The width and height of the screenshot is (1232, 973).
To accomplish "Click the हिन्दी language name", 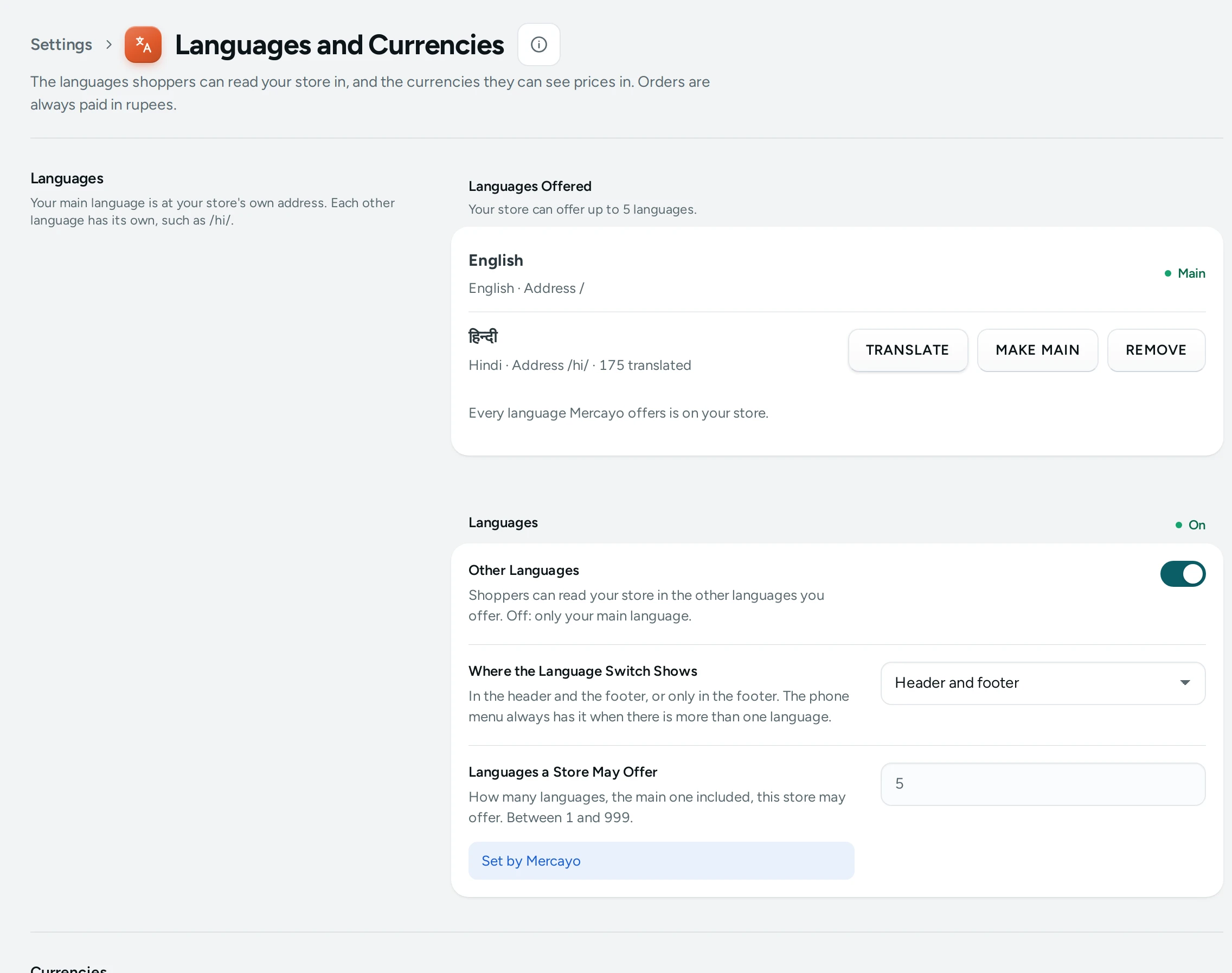I will [483, 336].
